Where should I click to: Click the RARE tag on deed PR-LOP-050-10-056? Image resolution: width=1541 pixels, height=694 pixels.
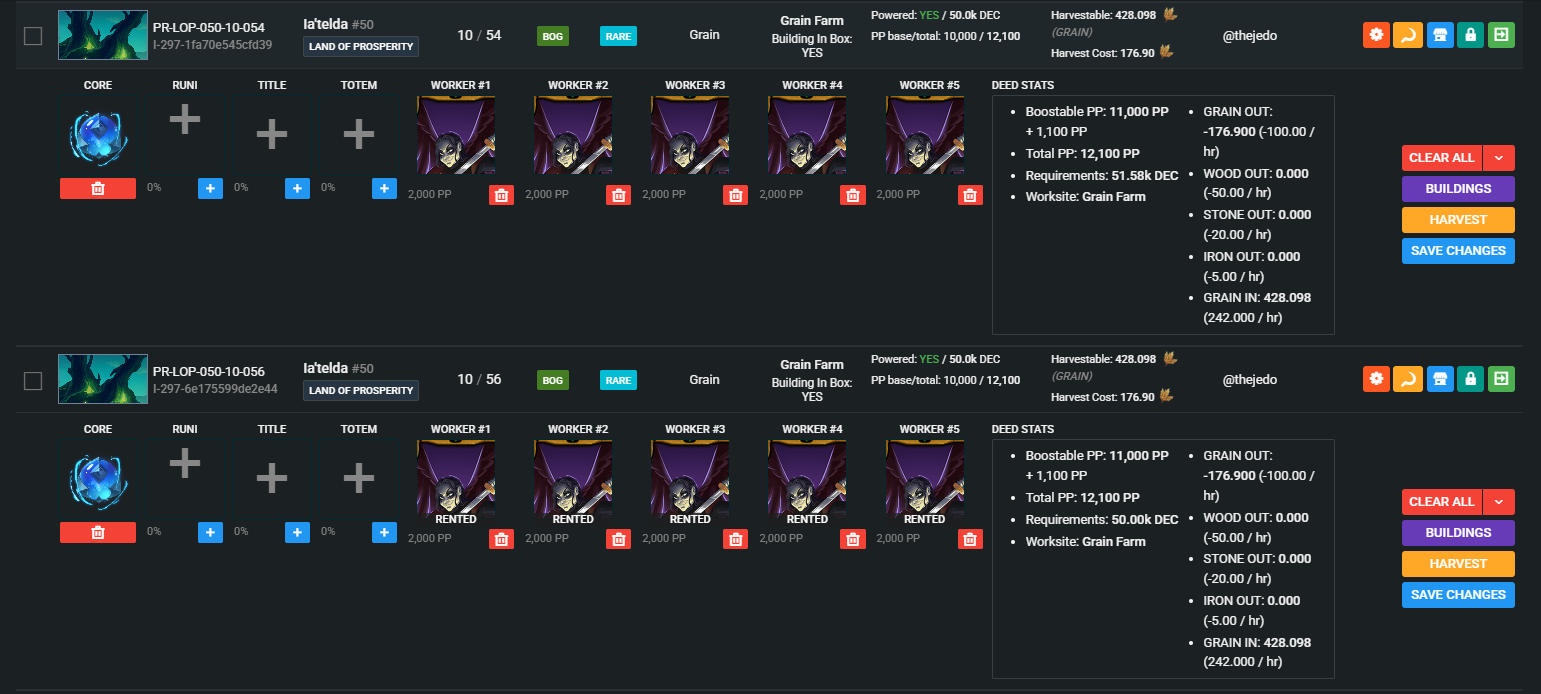coord(618,380)
